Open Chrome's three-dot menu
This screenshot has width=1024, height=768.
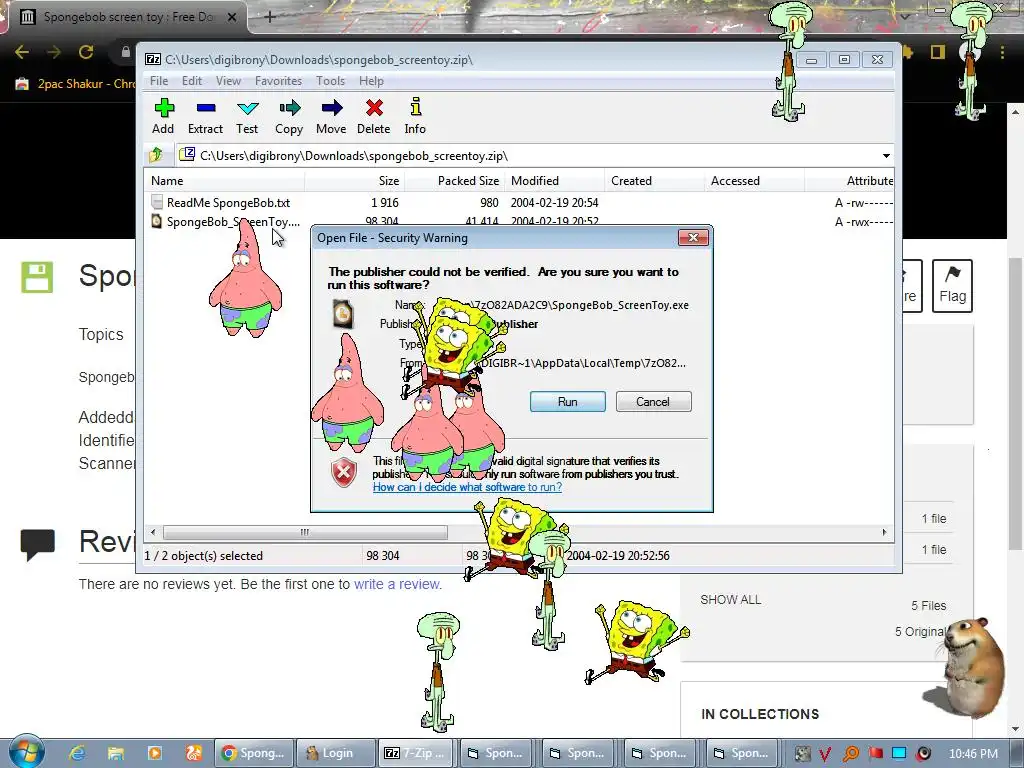pos(1002,52)
